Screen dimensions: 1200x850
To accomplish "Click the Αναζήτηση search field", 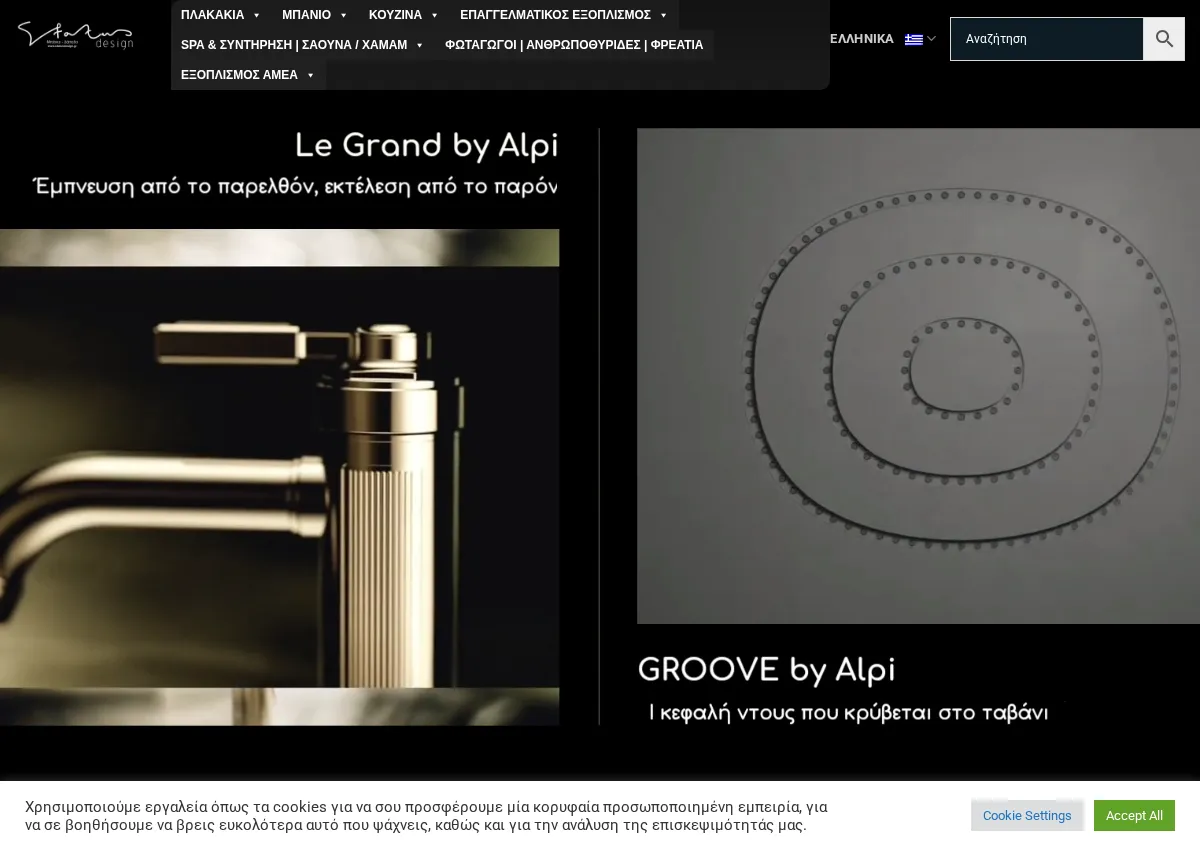I will (x=1046, y=39).
